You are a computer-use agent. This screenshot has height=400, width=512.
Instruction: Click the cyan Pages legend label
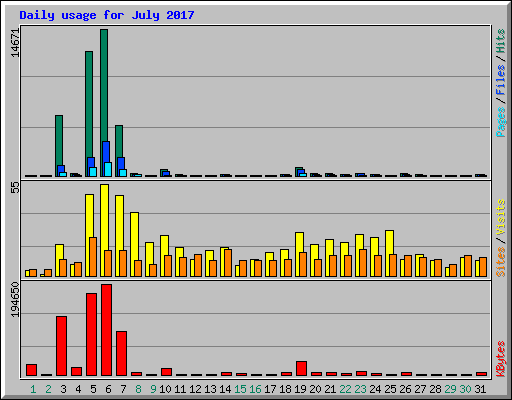click(501, 122)
